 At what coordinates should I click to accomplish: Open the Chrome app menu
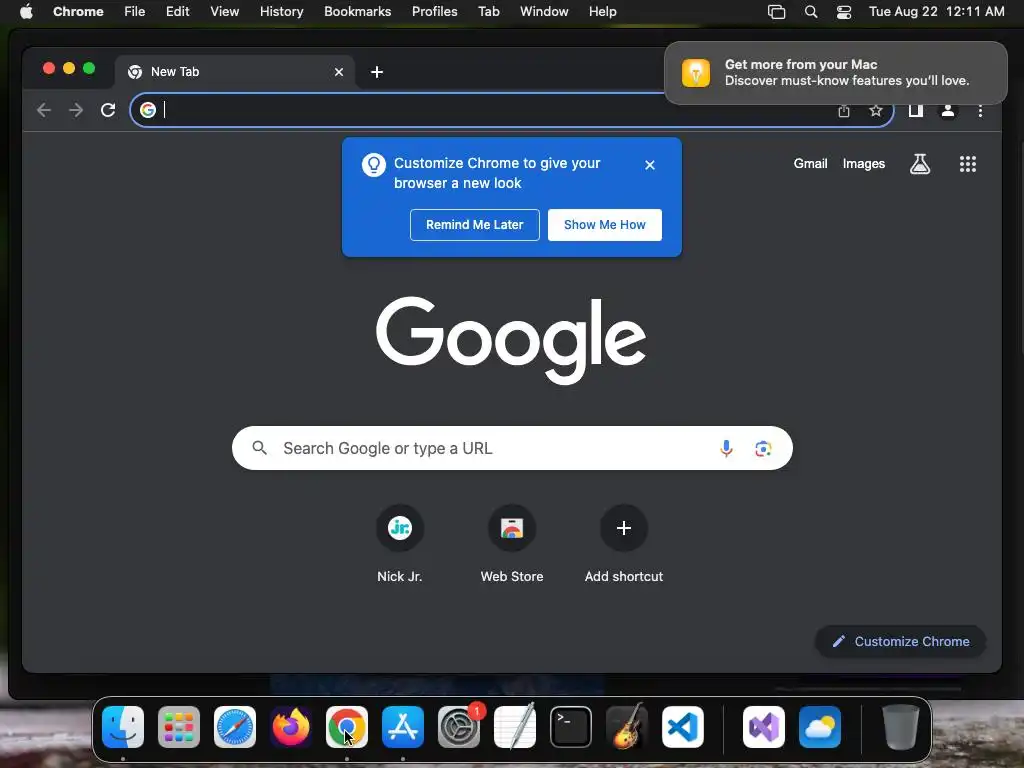pyautogui.click(x=78, y=12)
